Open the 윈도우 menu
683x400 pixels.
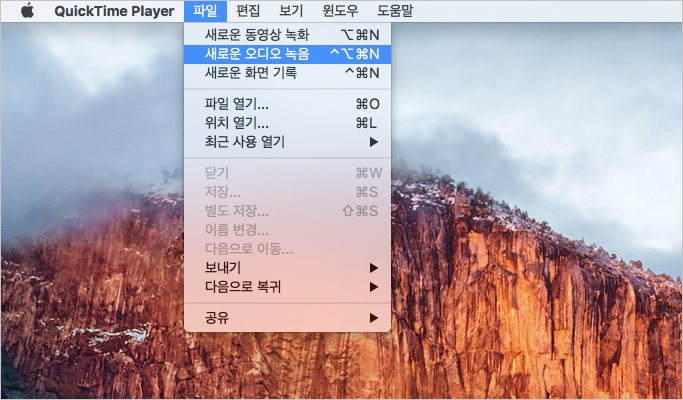(340, 11)
